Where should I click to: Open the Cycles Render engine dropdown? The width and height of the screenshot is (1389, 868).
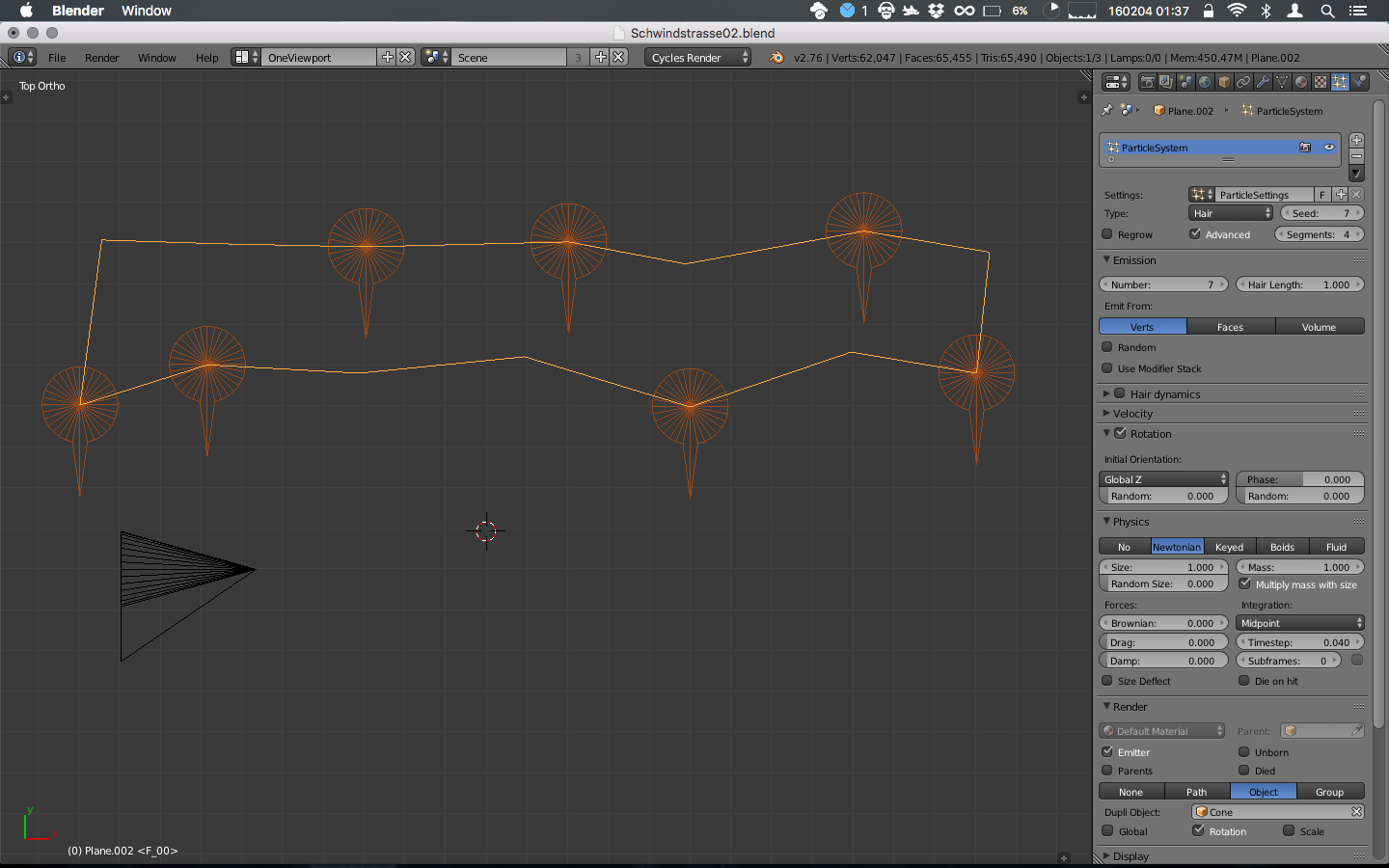(697, 58)
